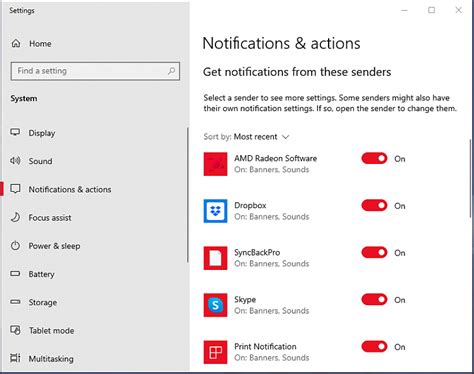Click the Print Notification app icon

pos(215,352)
